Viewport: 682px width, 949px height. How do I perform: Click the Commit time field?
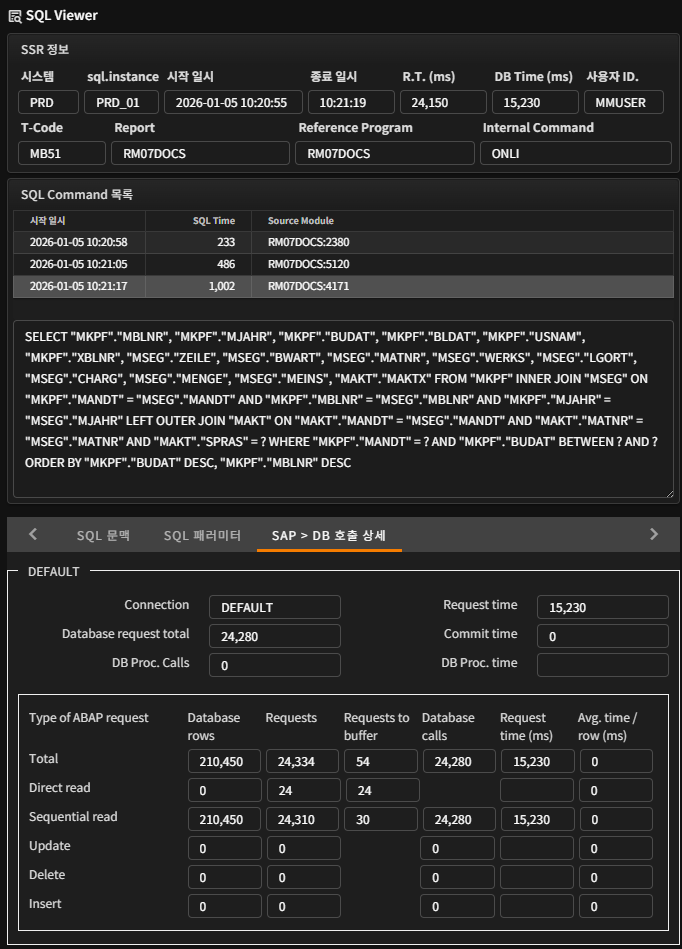coord(603,636)
